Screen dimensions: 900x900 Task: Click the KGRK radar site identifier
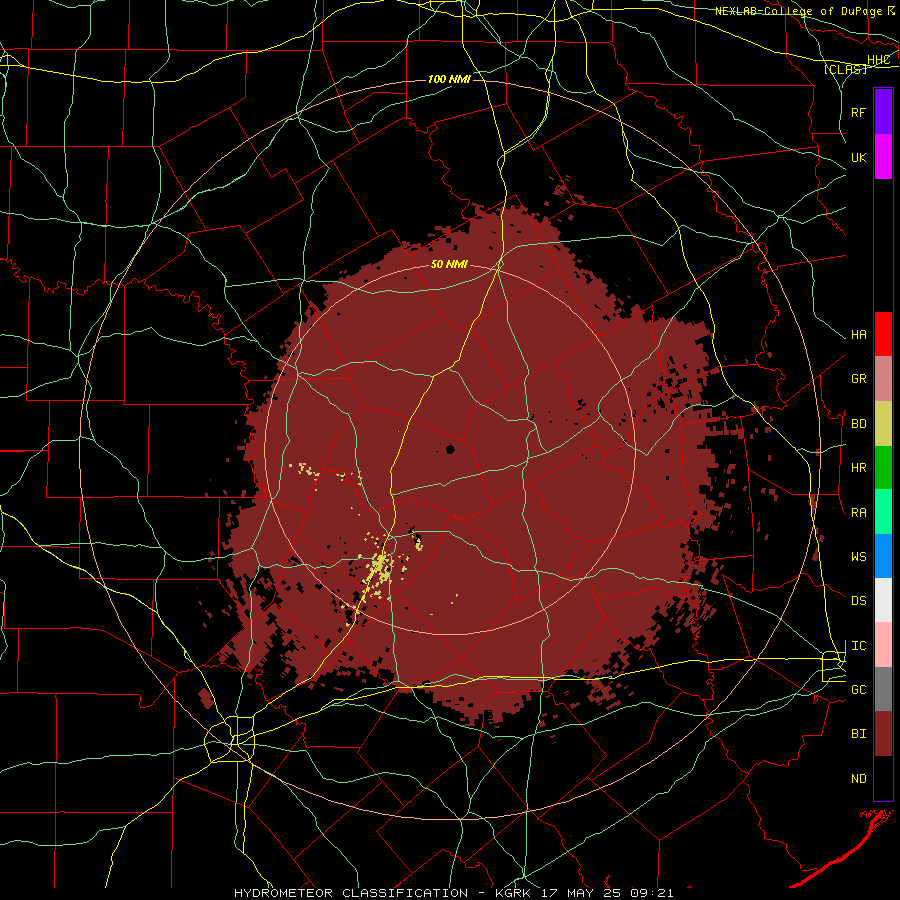[x=515, y=893]
